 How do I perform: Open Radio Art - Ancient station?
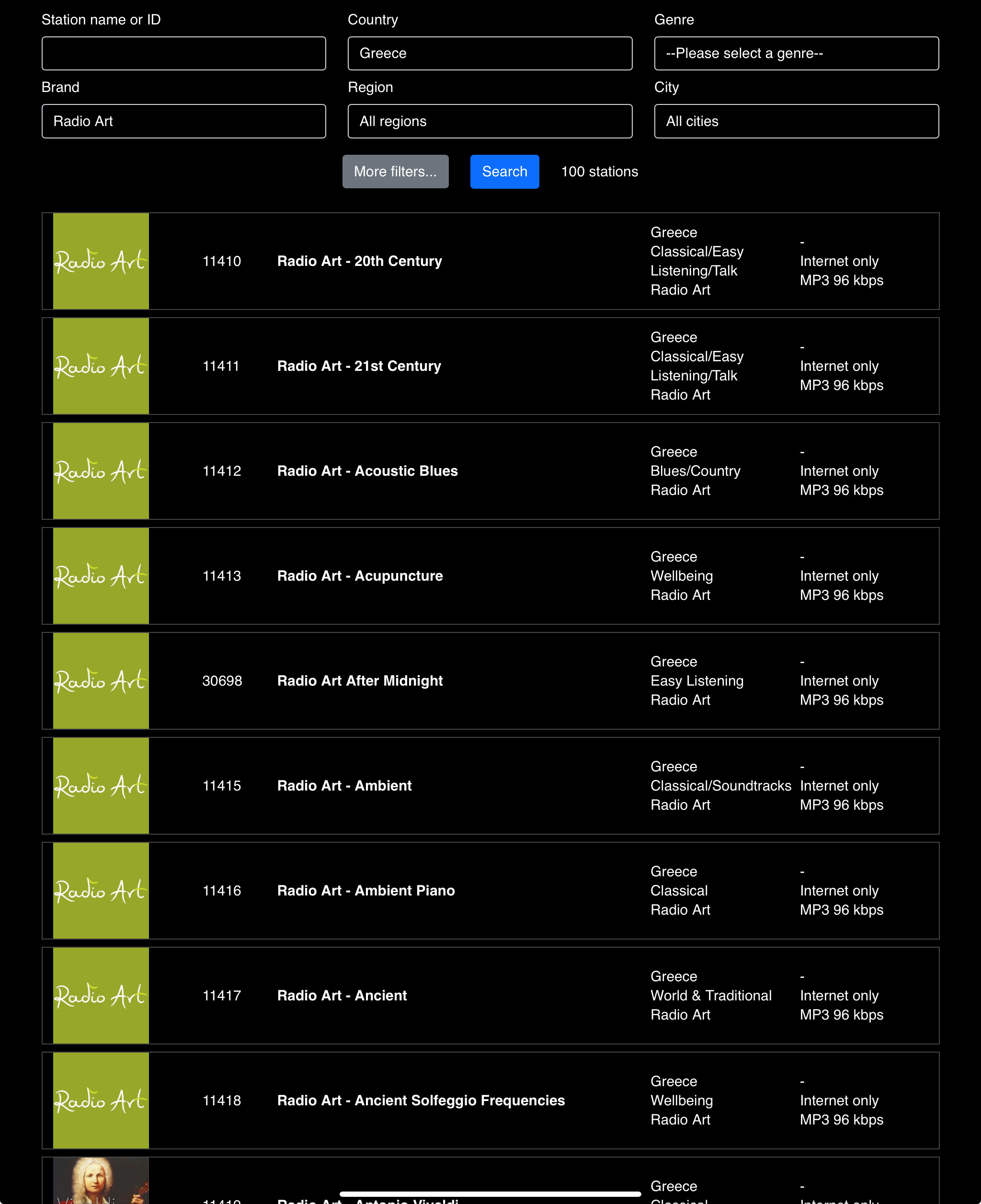342,996
